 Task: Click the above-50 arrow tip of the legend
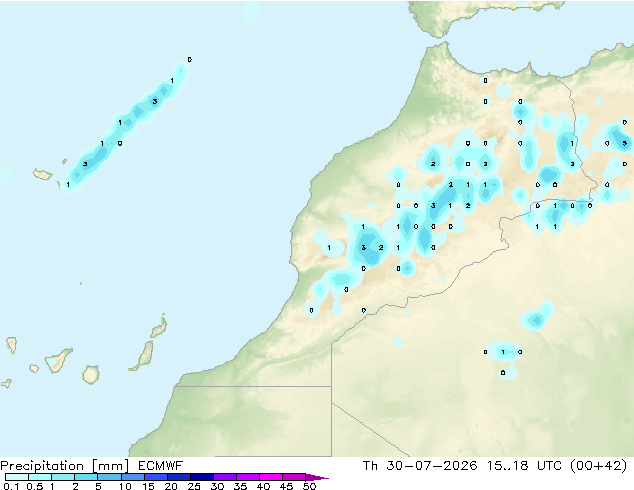[317, 477]
